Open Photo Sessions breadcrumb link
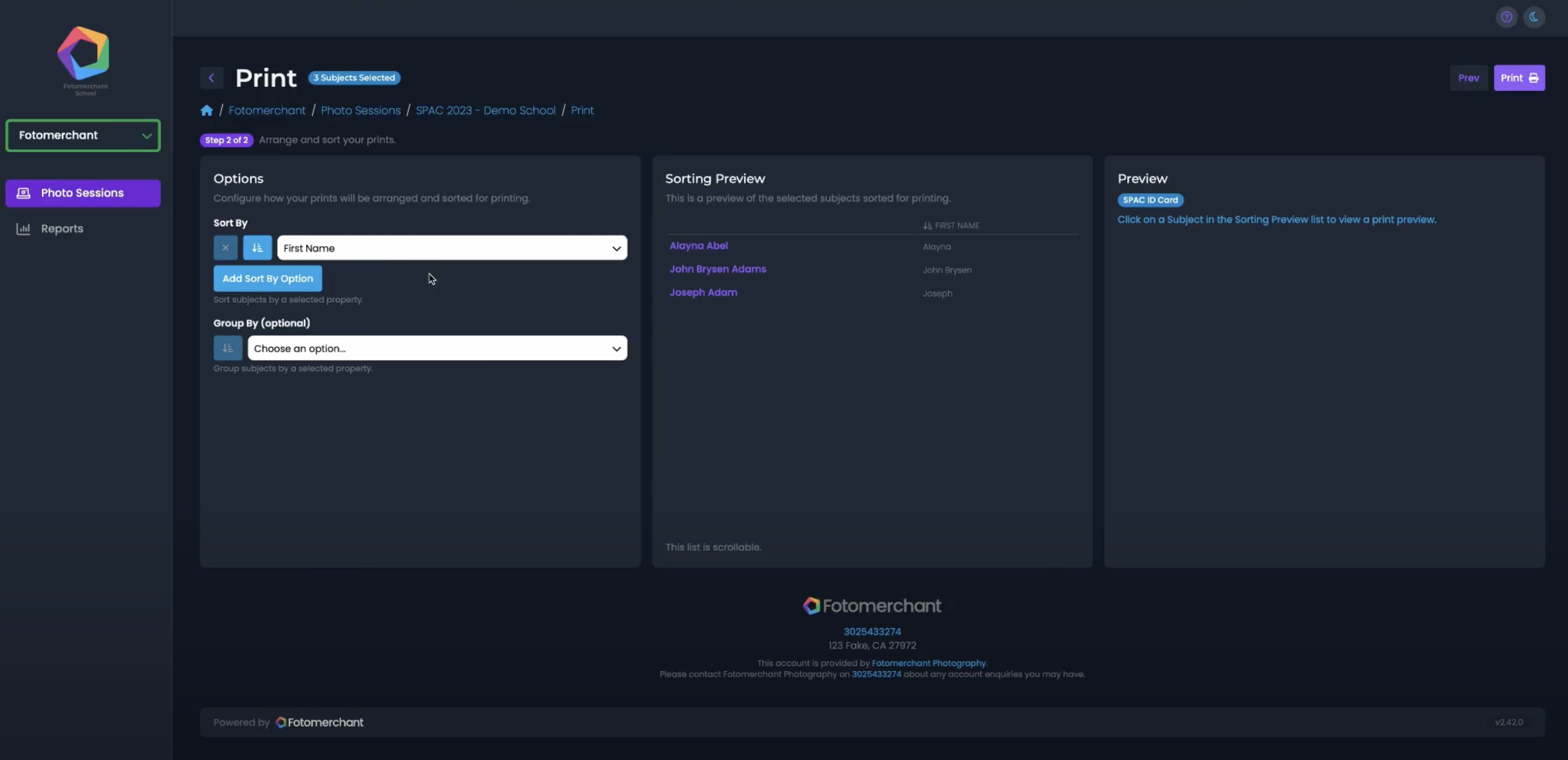 (x=360, y=110)
